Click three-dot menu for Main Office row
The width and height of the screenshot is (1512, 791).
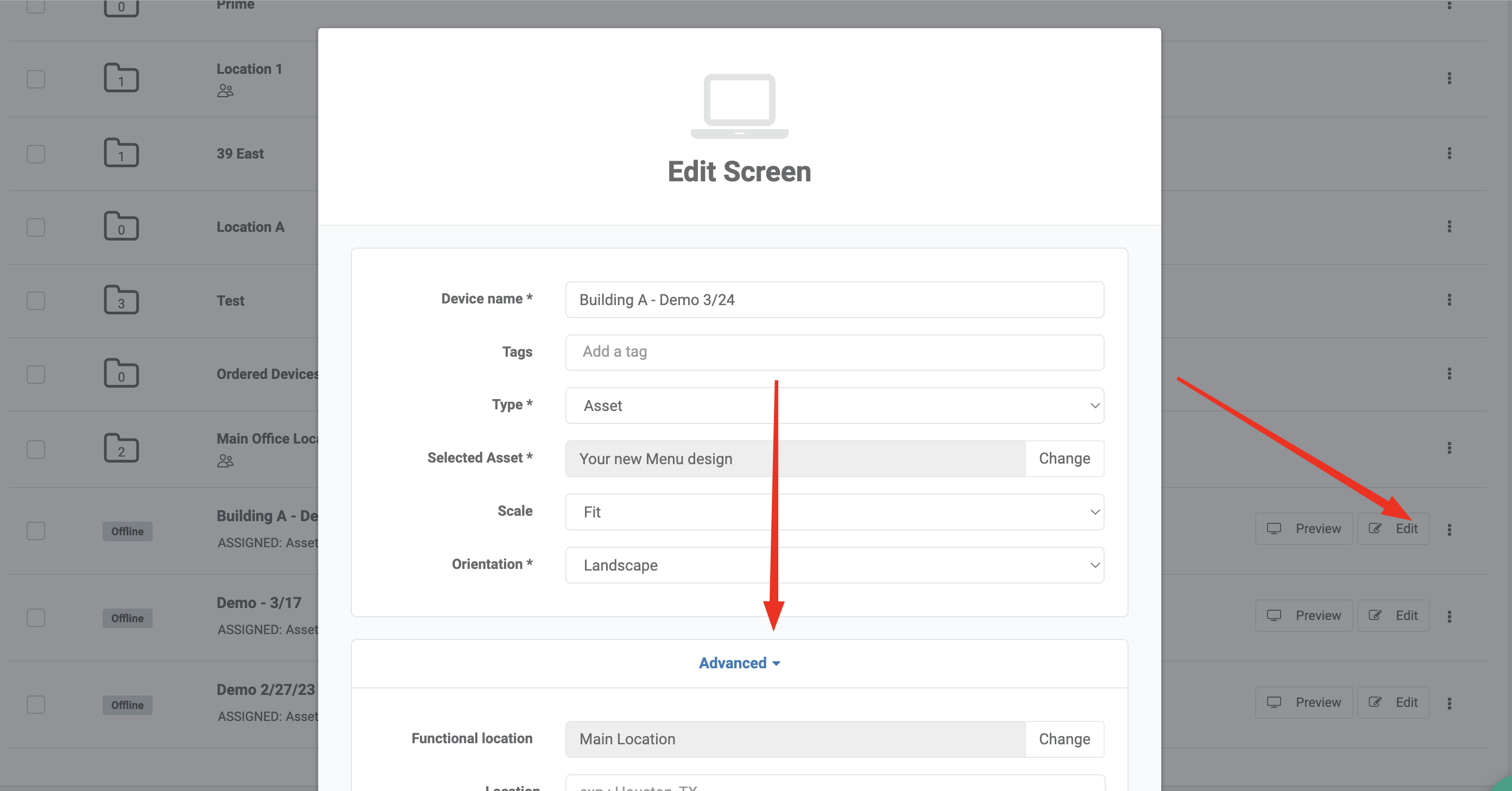(1449, 448)
